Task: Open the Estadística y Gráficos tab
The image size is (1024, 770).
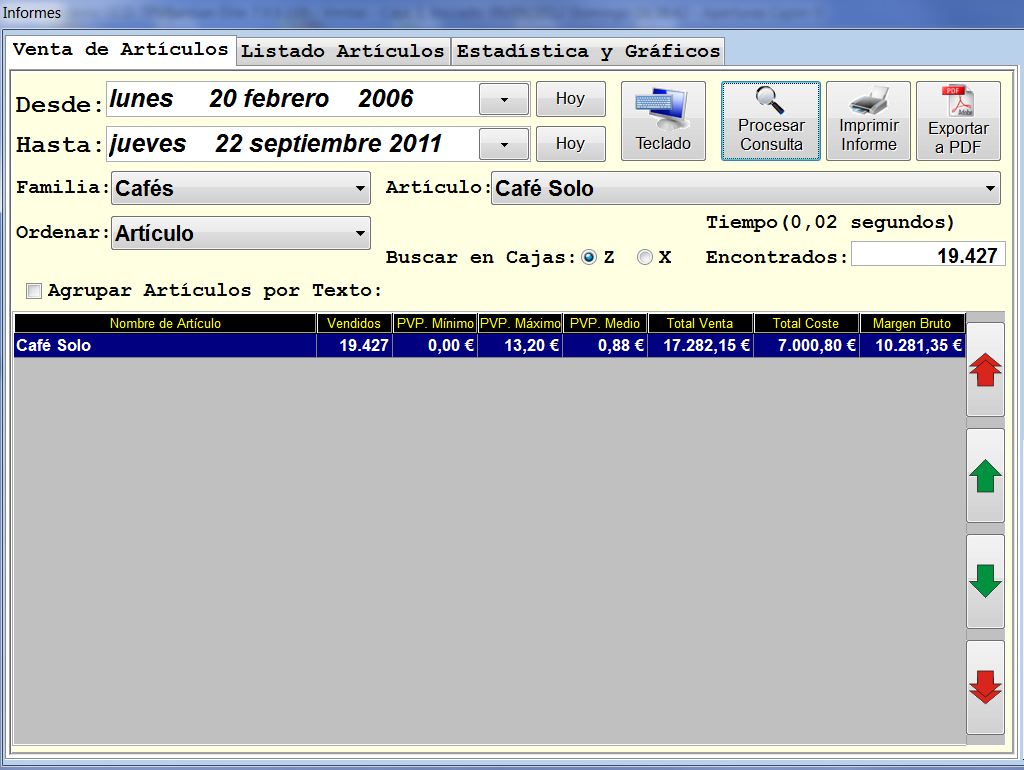Action: click(x=588, y=51)
